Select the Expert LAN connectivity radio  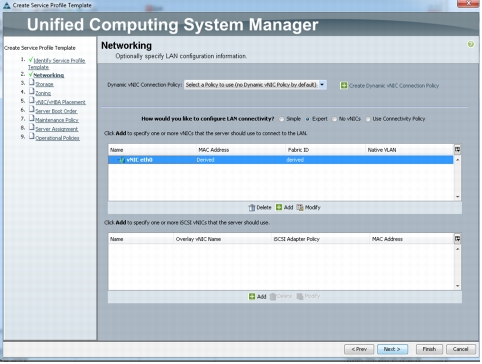click(307, 119)
